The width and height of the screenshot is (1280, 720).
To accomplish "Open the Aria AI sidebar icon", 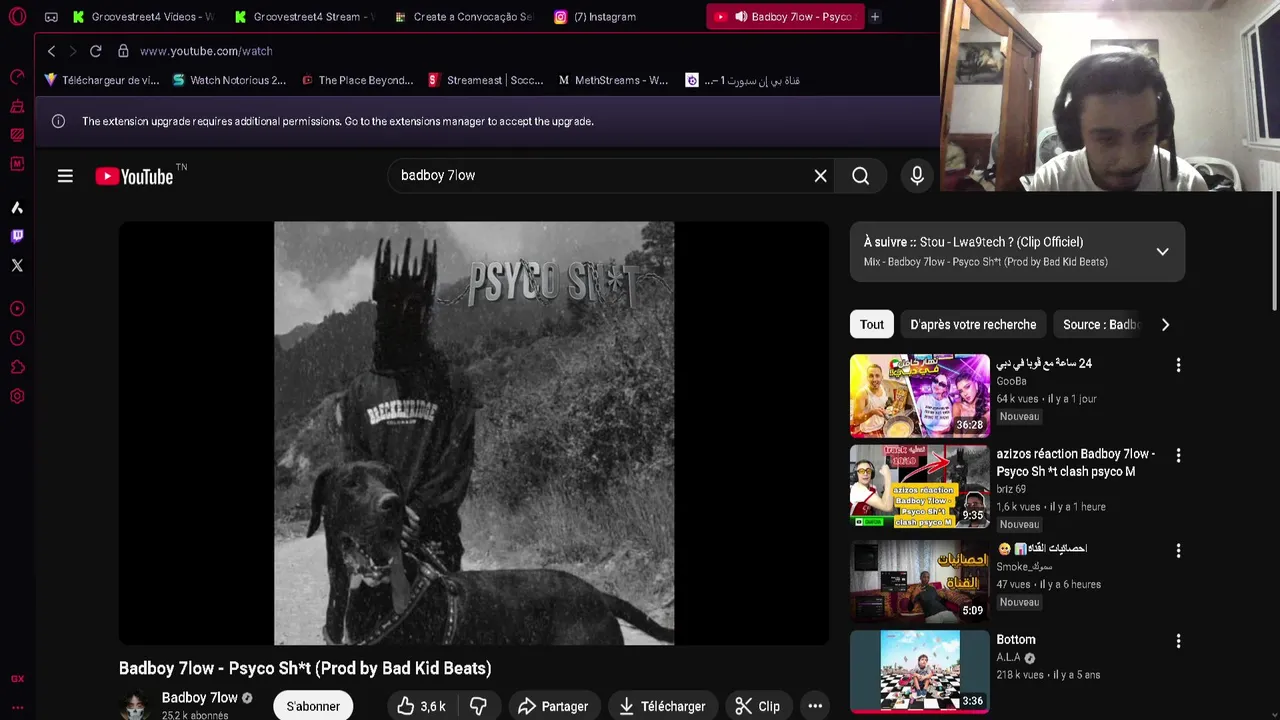I will 17,207.
